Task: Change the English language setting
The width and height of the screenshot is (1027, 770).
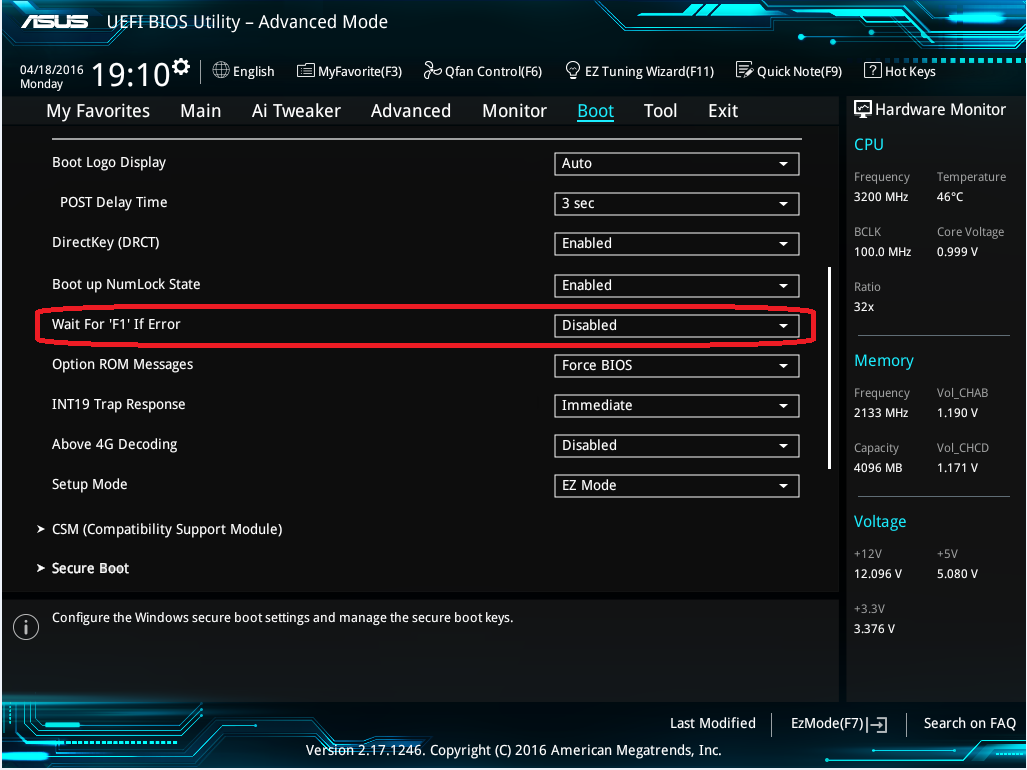Action: (243, 70)
